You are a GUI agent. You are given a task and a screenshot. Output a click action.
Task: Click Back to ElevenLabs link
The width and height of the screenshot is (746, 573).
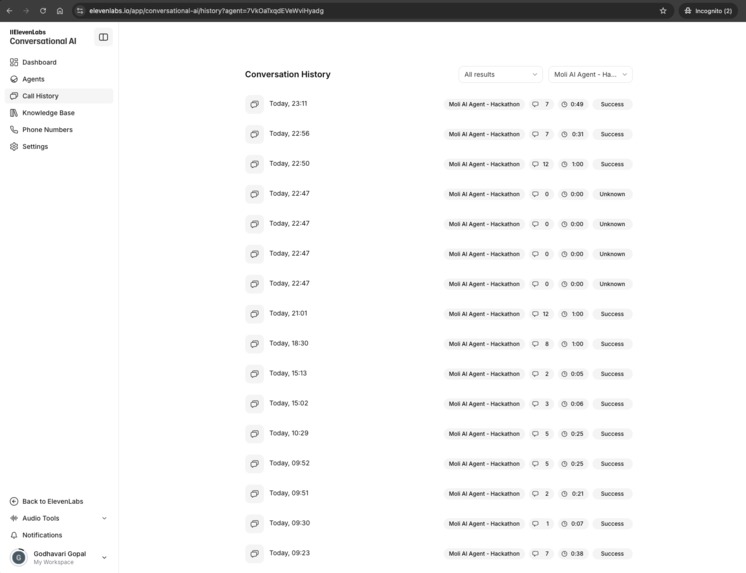coord(47,501)
